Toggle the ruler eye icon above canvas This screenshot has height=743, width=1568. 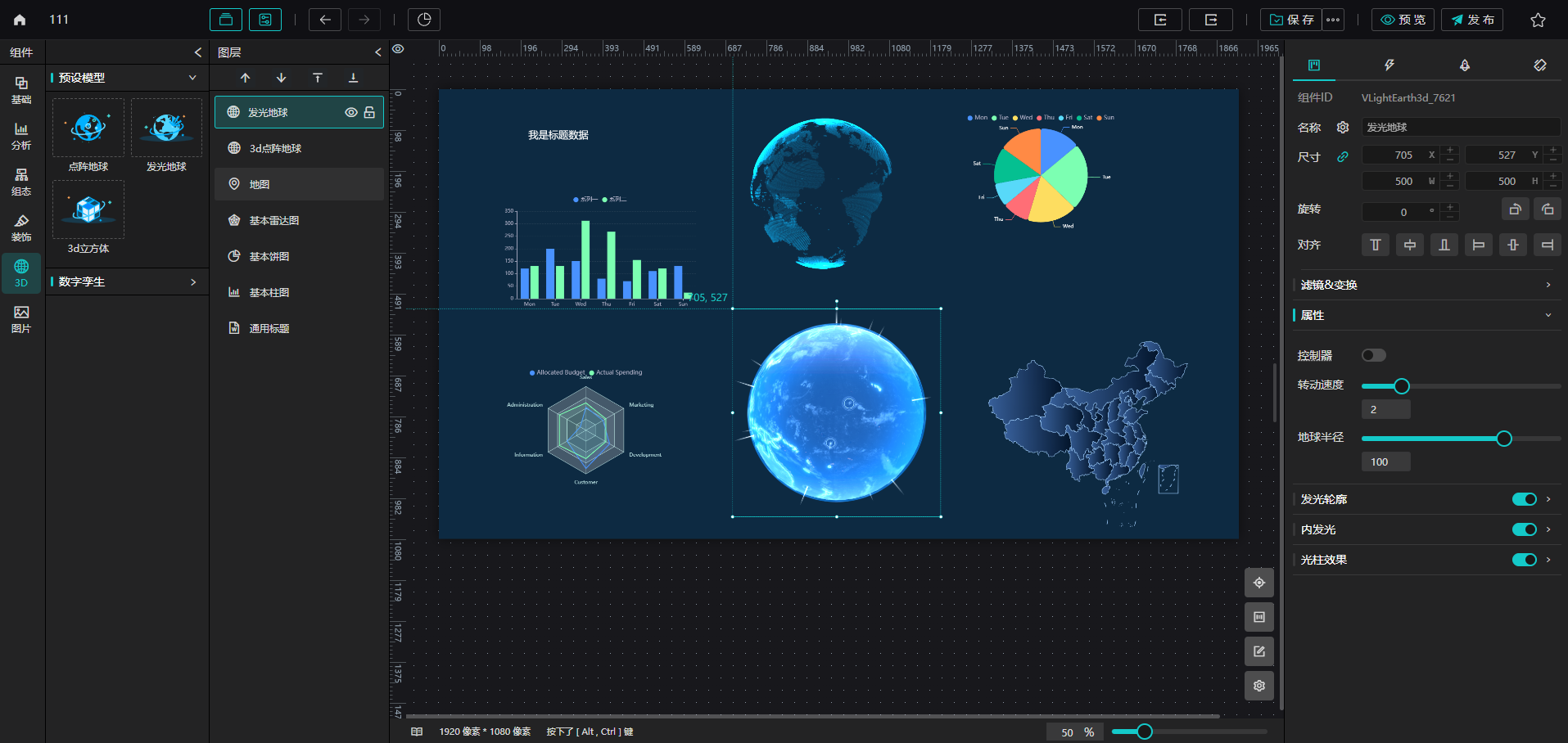point(398,49)
